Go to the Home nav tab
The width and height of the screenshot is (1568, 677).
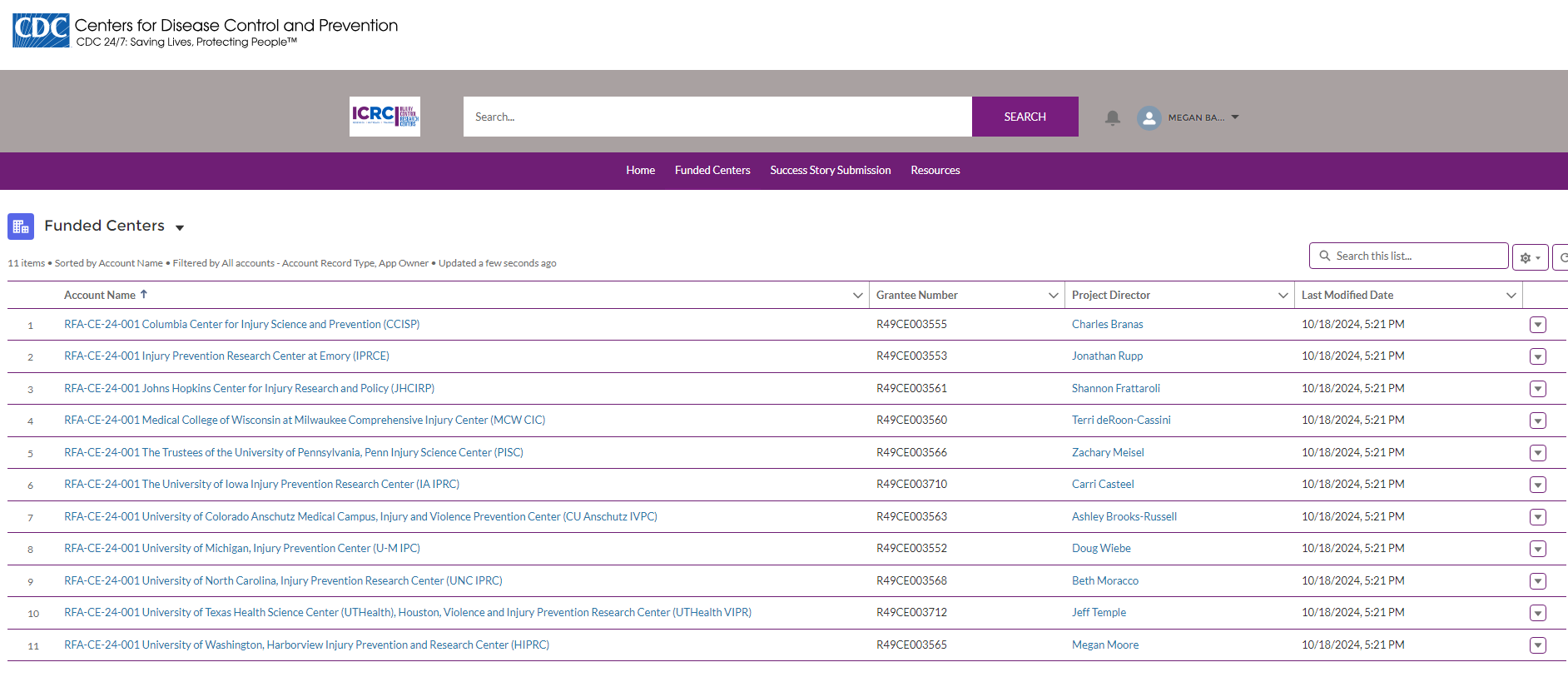640,171
